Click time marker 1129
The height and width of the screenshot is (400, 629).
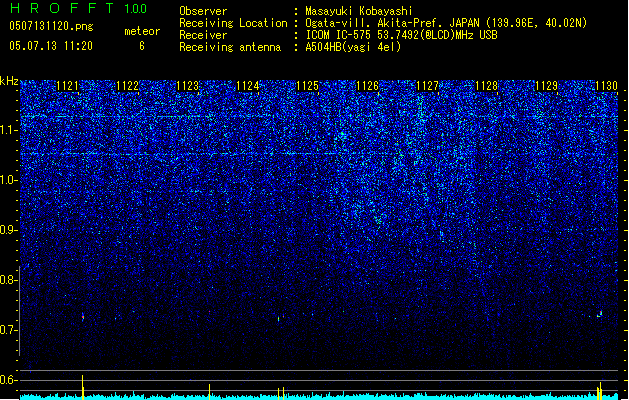pos(547,86)
